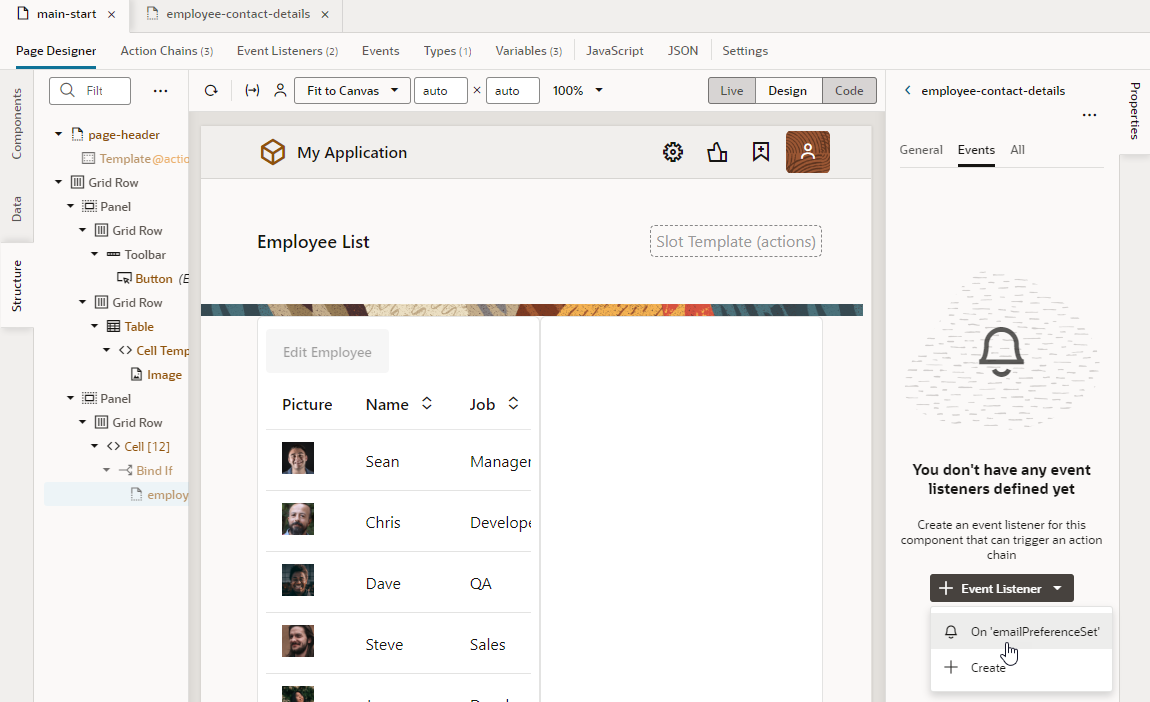Click the Sean row picture thumbnail
Viewport: 1150px width, 702px height.
point(298,458)
